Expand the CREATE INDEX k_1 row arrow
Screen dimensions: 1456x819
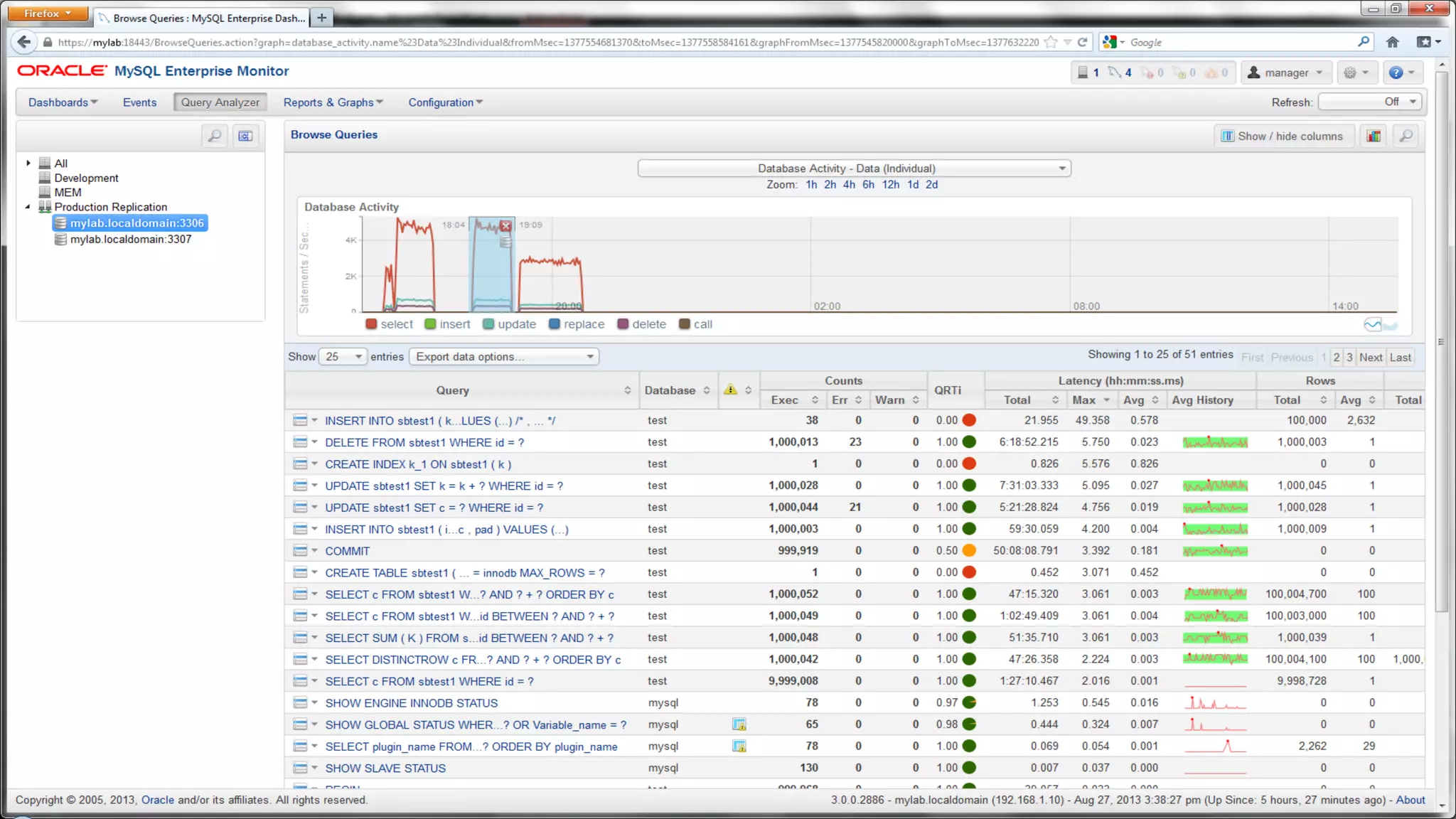[314, 464]
